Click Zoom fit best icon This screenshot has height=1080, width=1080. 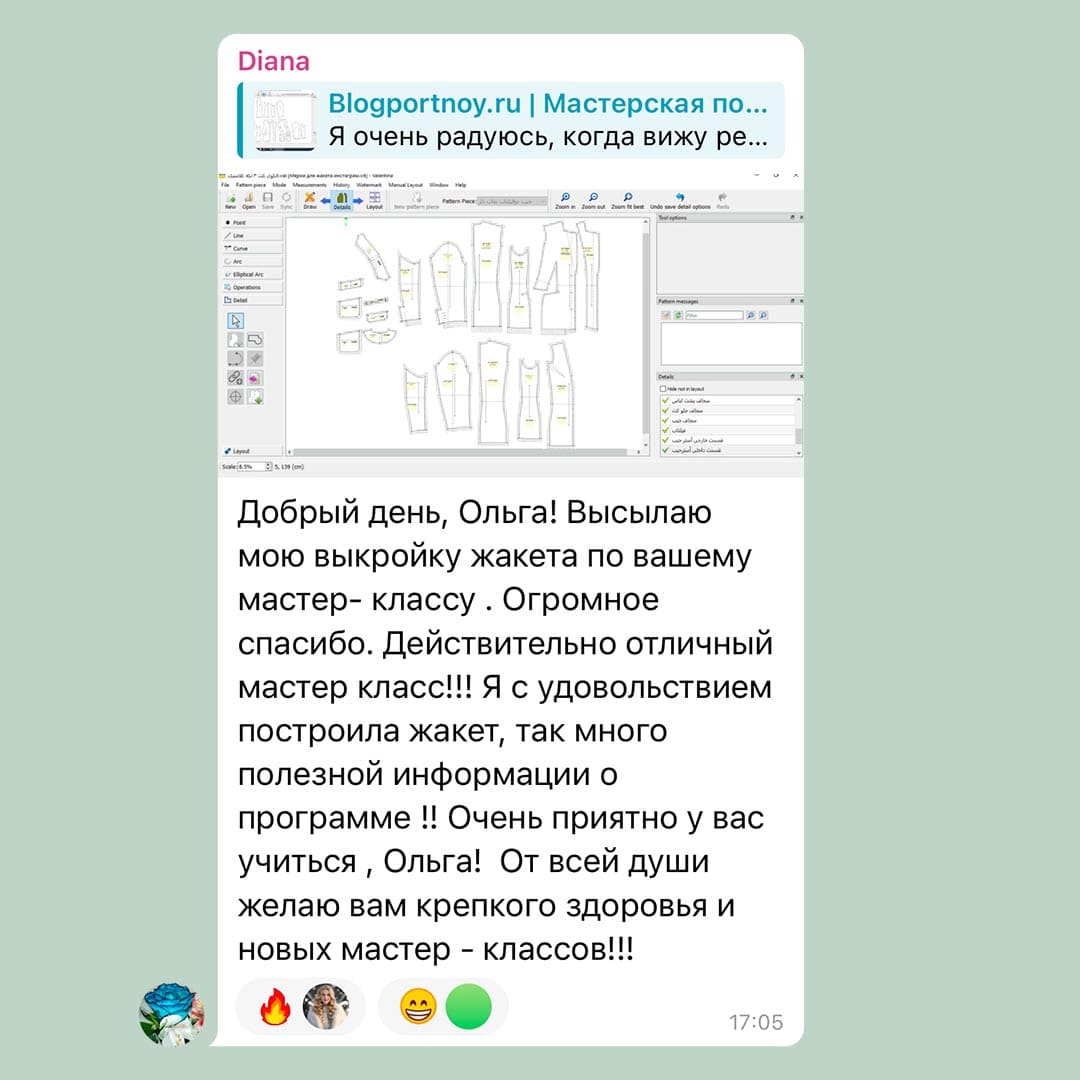point(627,199)
